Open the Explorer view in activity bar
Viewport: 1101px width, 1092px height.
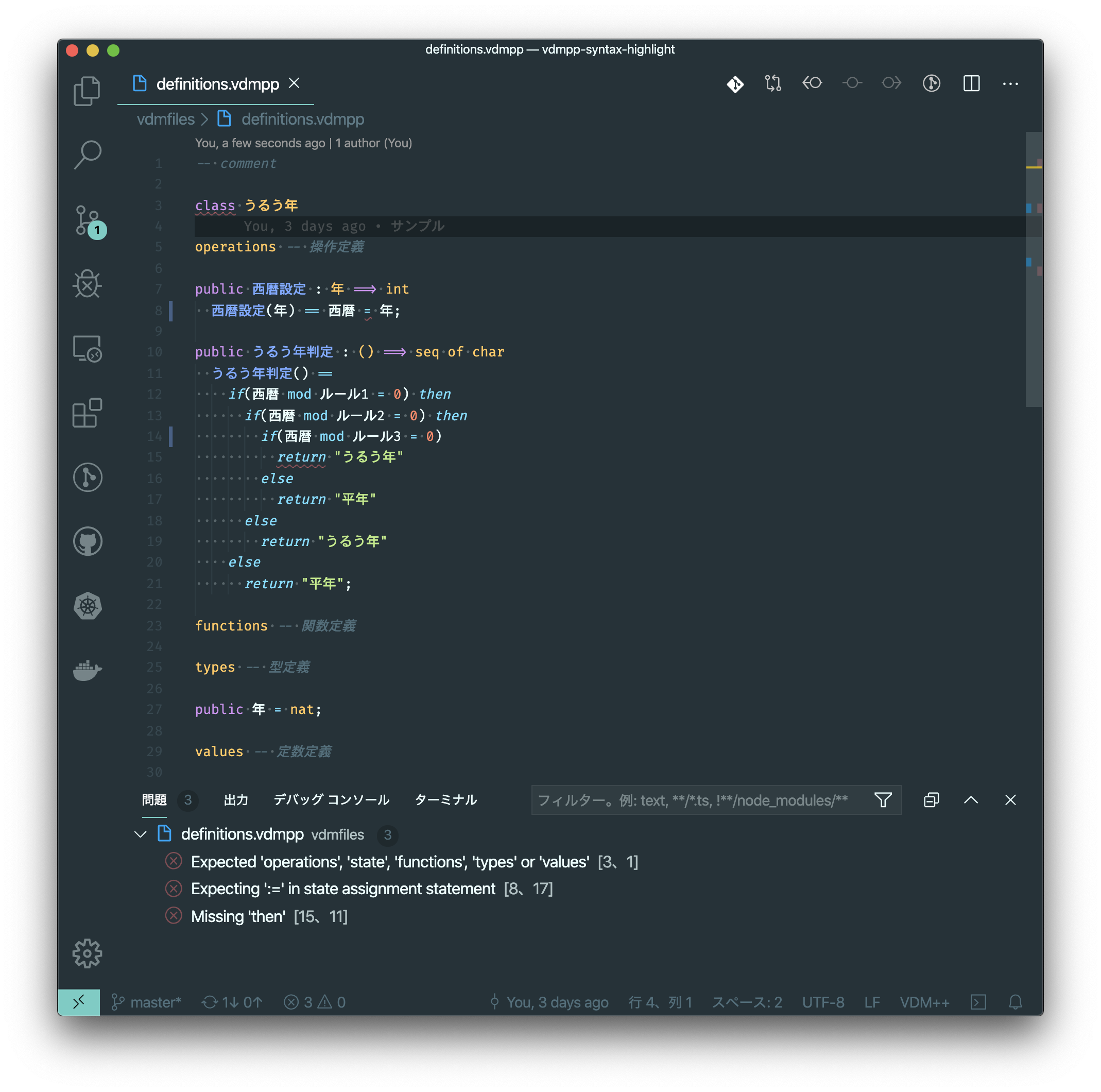87,91
